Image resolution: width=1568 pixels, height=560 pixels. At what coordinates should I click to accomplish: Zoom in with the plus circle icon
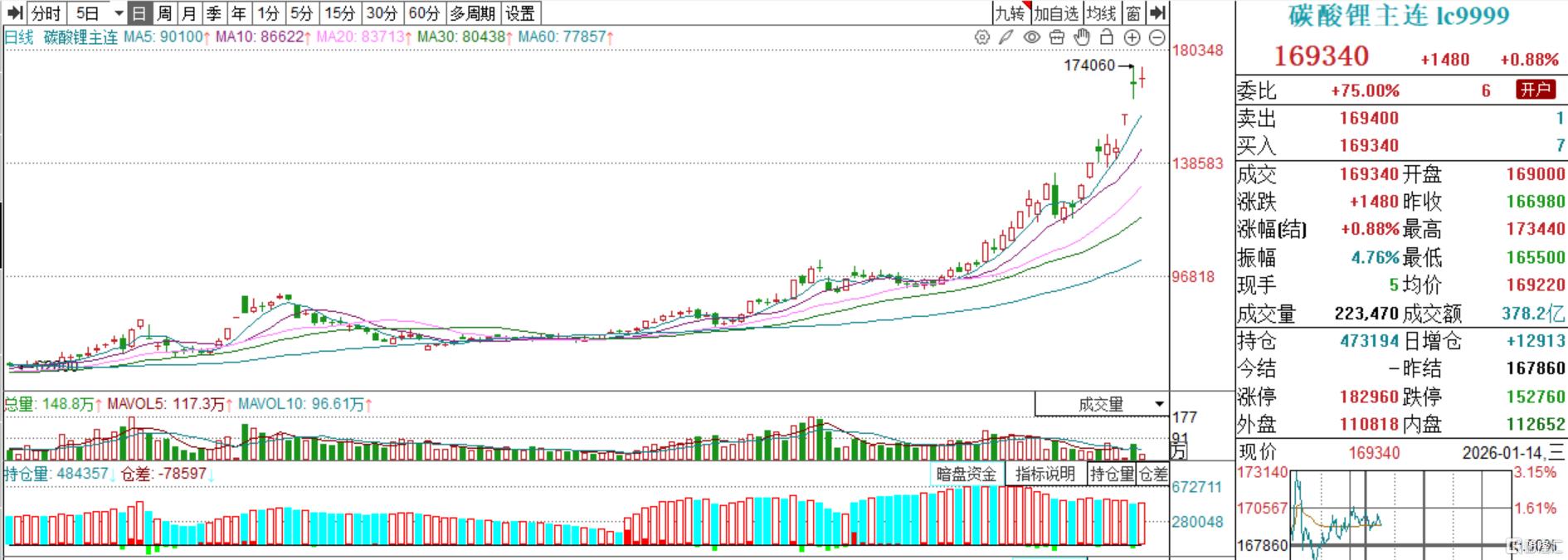pos(1132,37)
